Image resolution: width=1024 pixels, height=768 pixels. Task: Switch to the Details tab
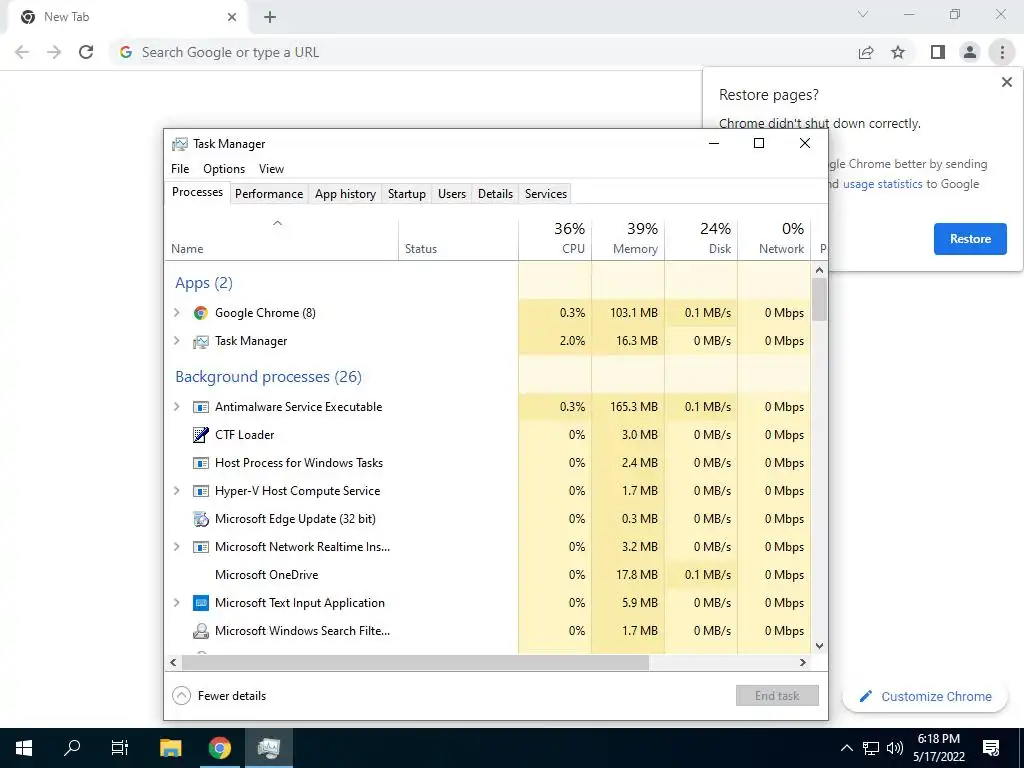tap(496, 194)
